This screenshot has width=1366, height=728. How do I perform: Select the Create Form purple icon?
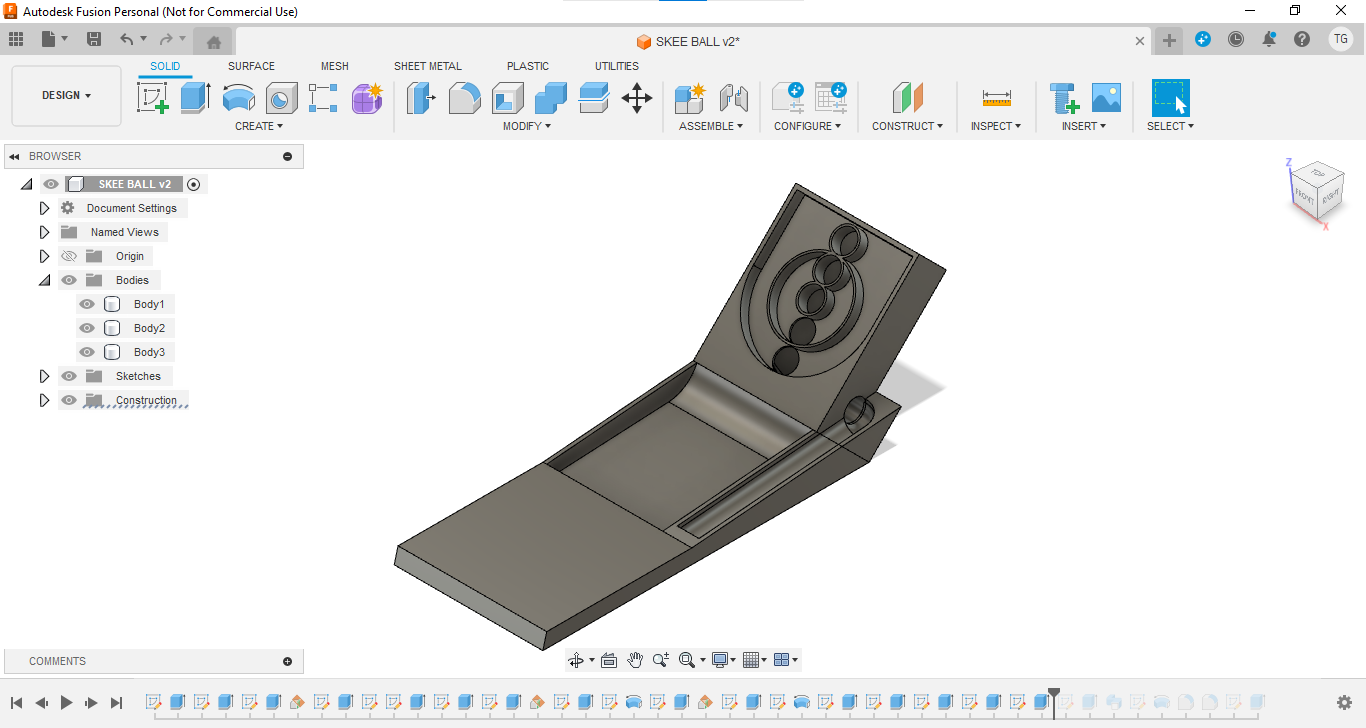pyautogui.click(x=367, y=98)
